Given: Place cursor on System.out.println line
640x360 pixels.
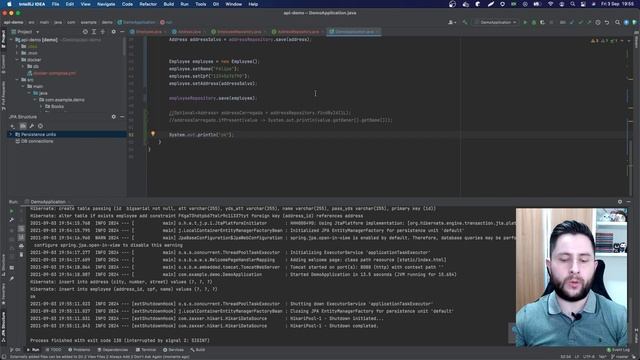Looking at the screenshot, I should click(201, 135).
